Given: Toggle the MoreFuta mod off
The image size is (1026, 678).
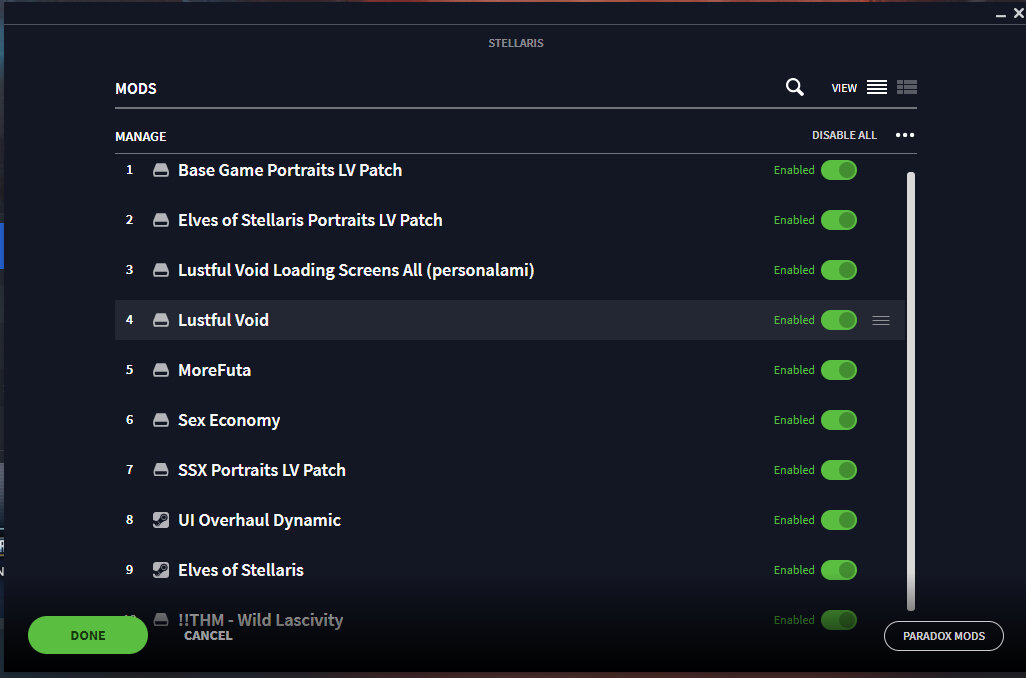Looking at the screenshot, I should (x=839, y=370).
